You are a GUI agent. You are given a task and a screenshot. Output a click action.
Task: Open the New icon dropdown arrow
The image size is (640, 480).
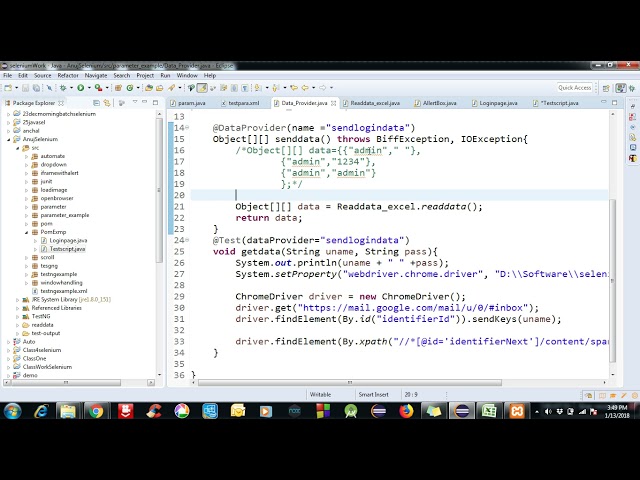[16, 88]
